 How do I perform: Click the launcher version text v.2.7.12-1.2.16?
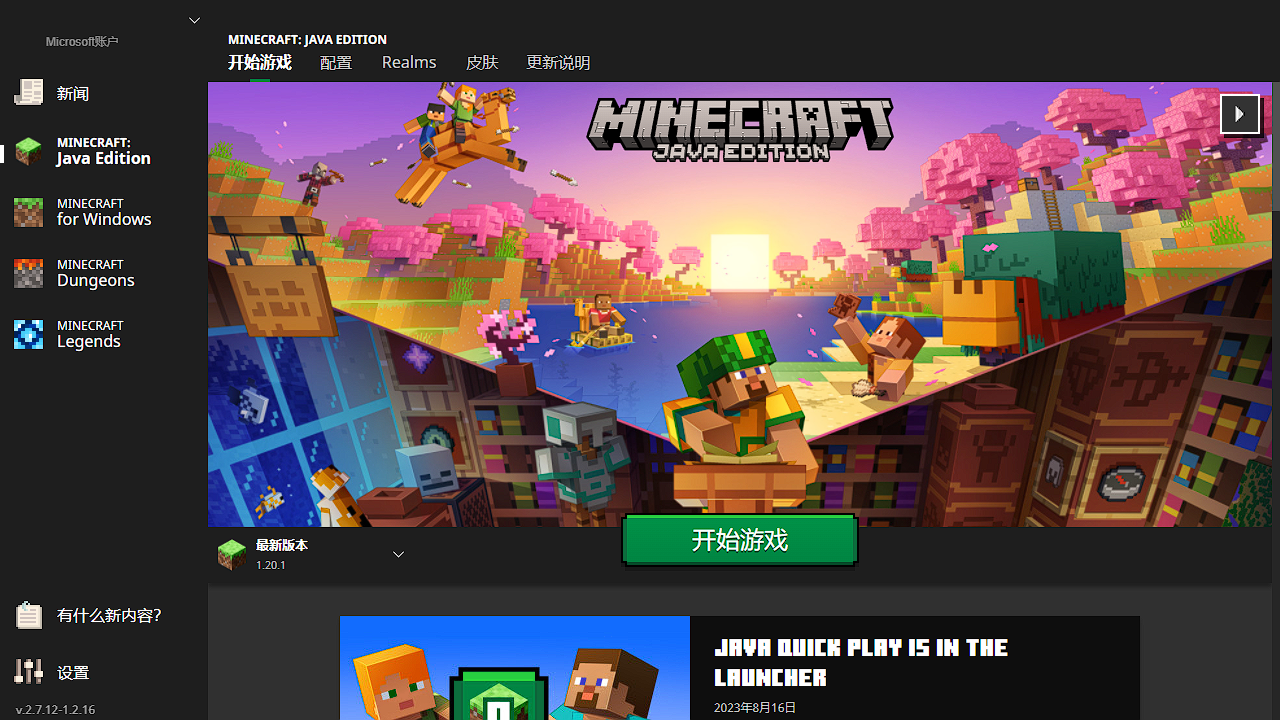point(56,709)
